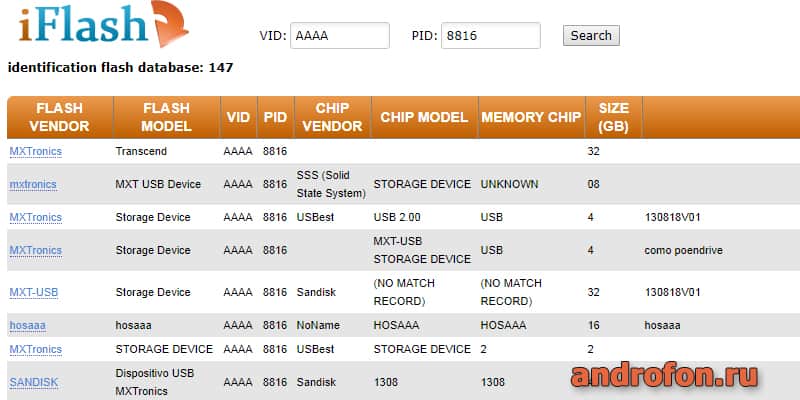Click the androfon.ru watermark

click(x=664, y=377)
